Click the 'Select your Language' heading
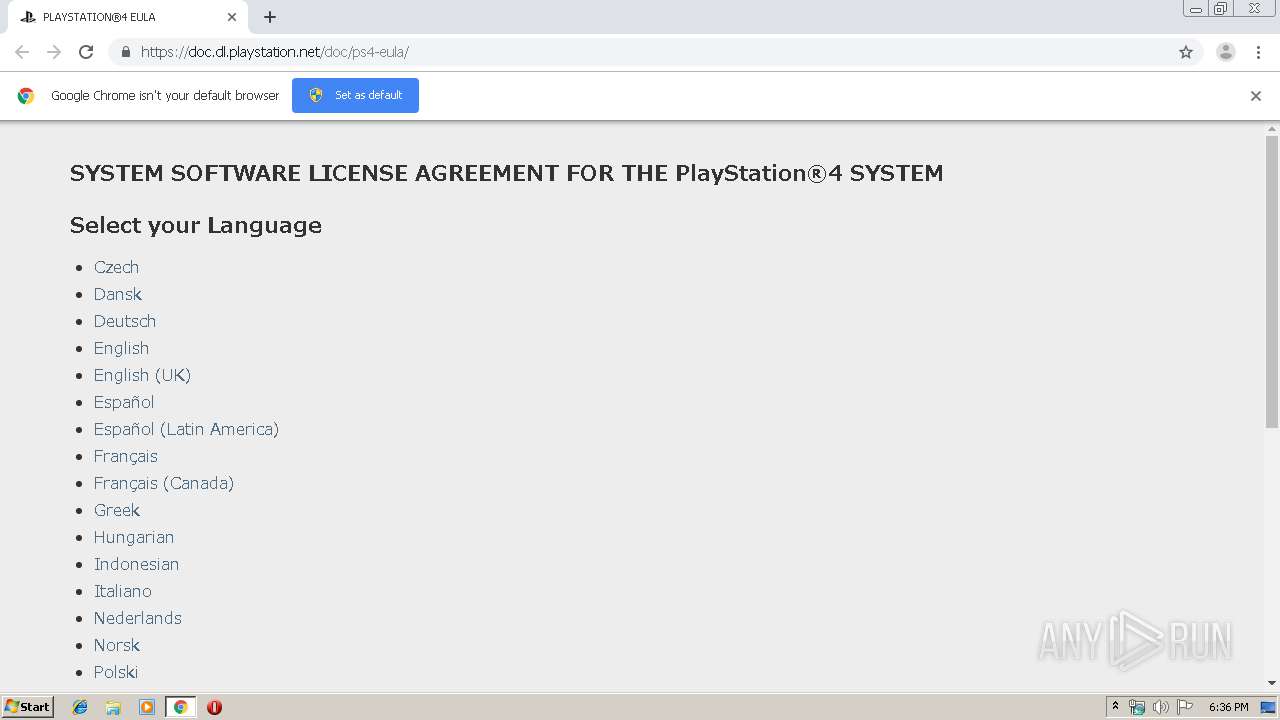 (x=196, y=225)
